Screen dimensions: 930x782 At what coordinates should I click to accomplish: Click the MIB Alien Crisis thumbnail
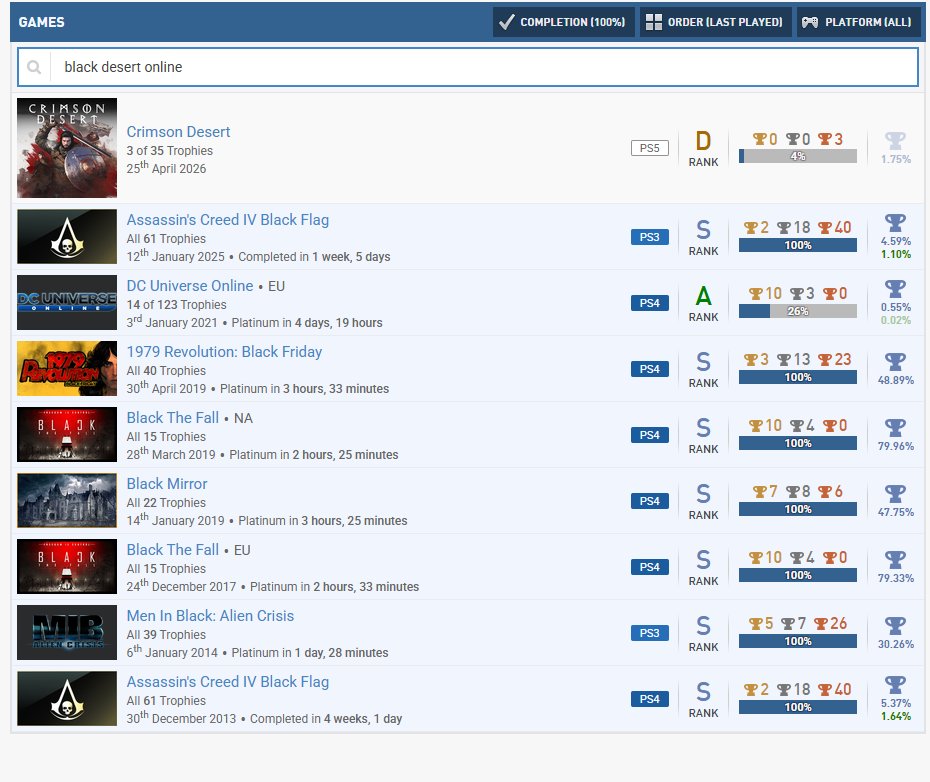point(67,632)
